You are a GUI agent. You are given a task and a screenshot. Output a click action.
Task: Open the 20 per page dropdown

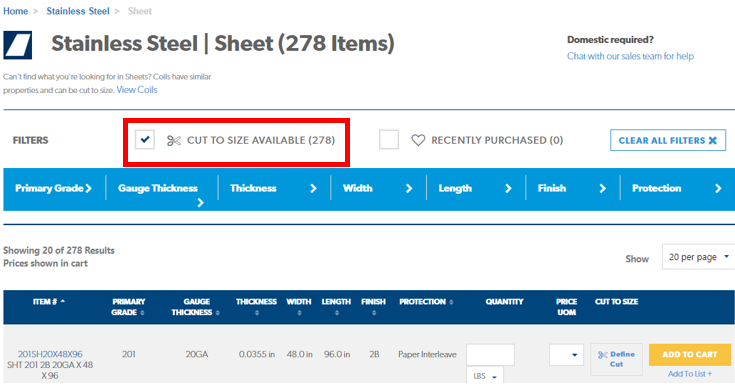[698, 257]
